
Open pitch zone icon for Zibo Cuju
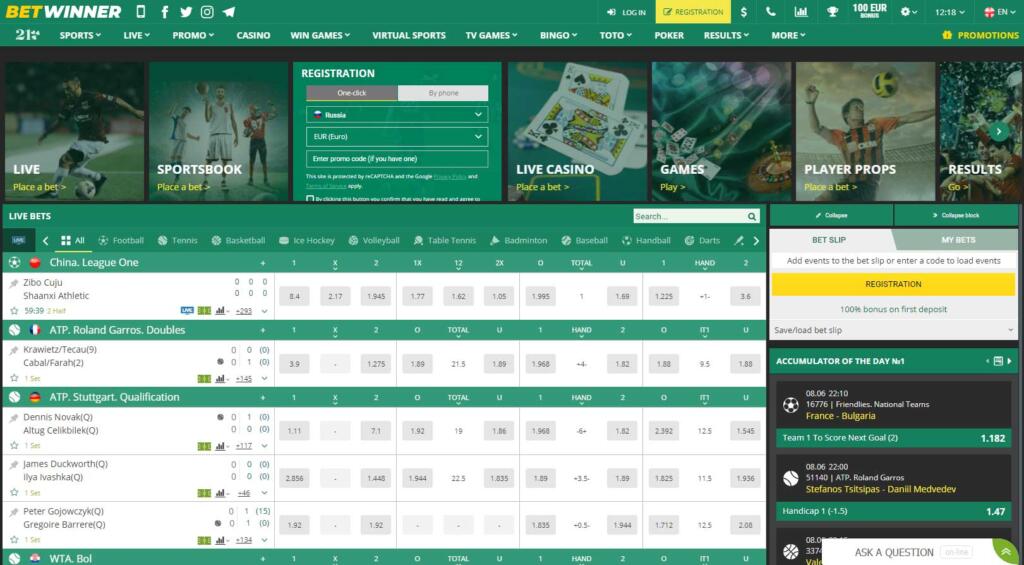204,311
